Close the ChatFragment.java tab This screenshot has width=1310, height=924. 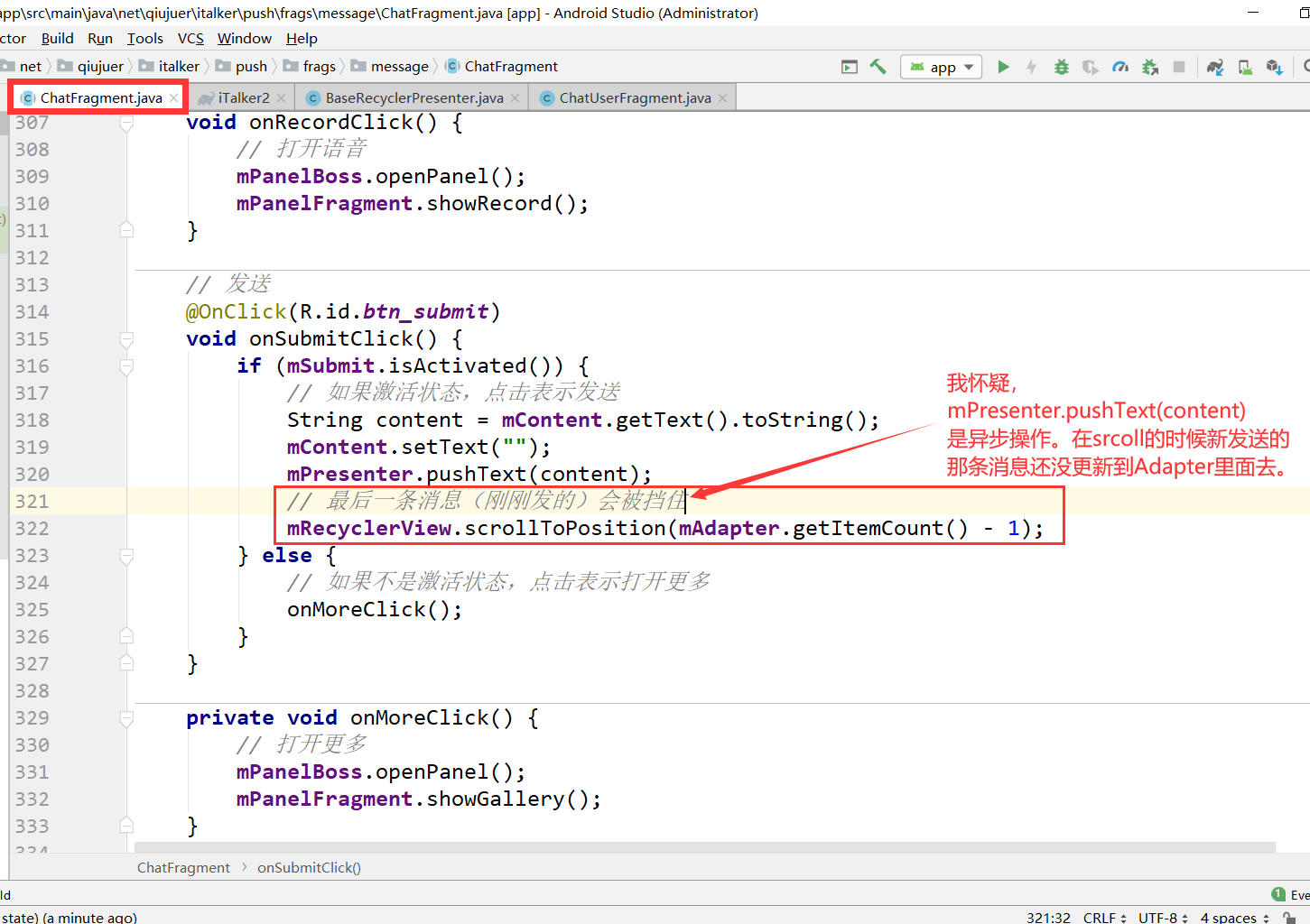coord(173,97)
